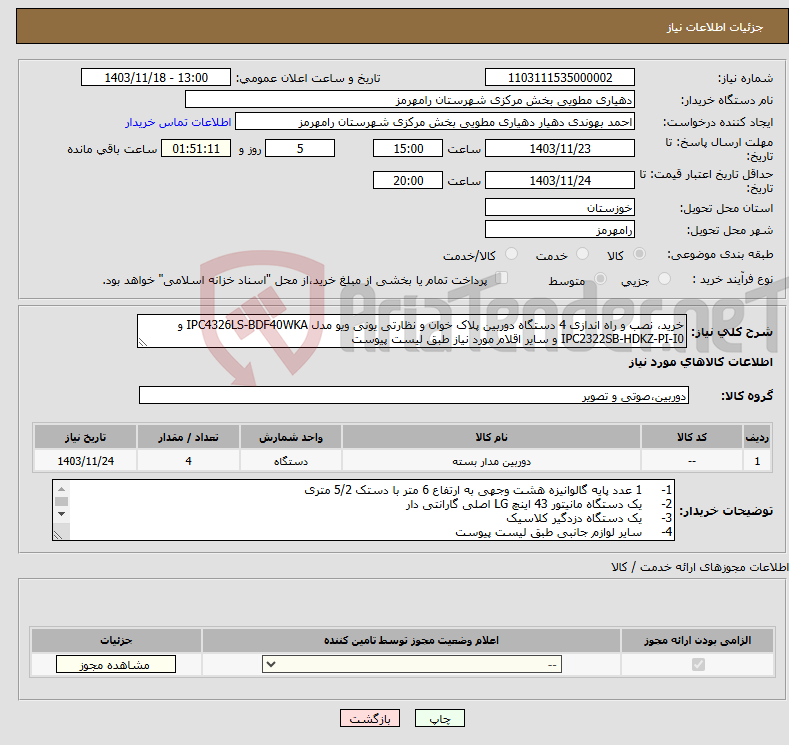Click the چاپ (print) button
Image resolution: width=789 pixels, height=745 pixels.
[439, 718]
